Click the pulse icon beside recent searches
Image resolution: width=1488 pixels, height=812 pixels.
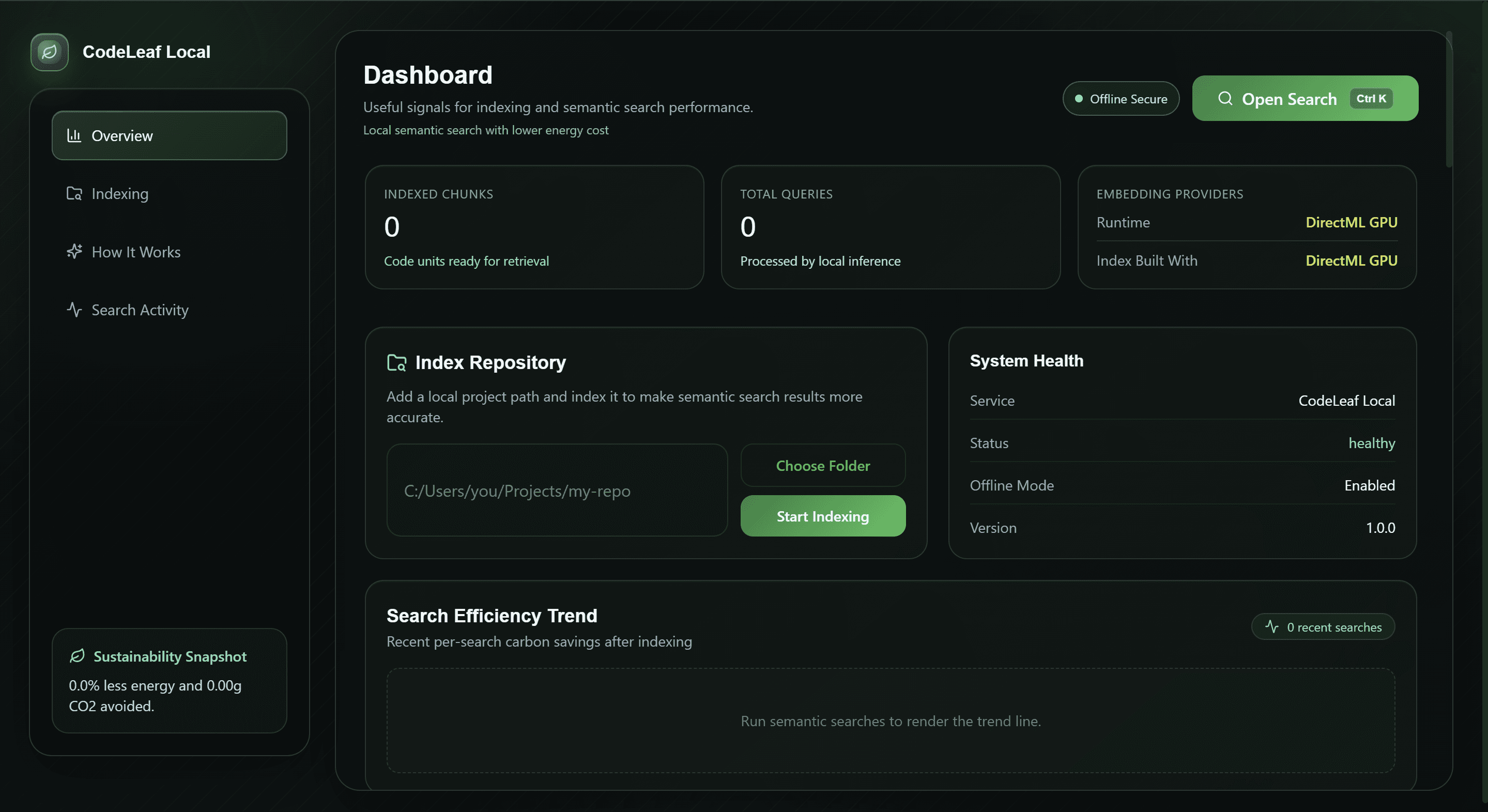(1271, 627)
